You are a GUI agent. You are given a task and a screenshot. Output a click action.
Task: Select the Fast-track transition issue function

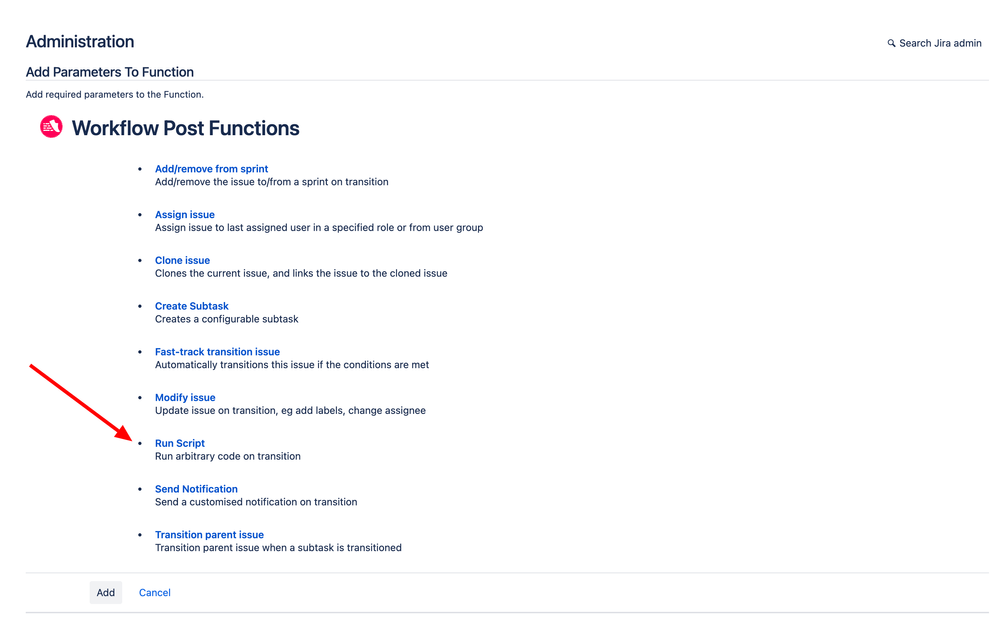point(217,352)
